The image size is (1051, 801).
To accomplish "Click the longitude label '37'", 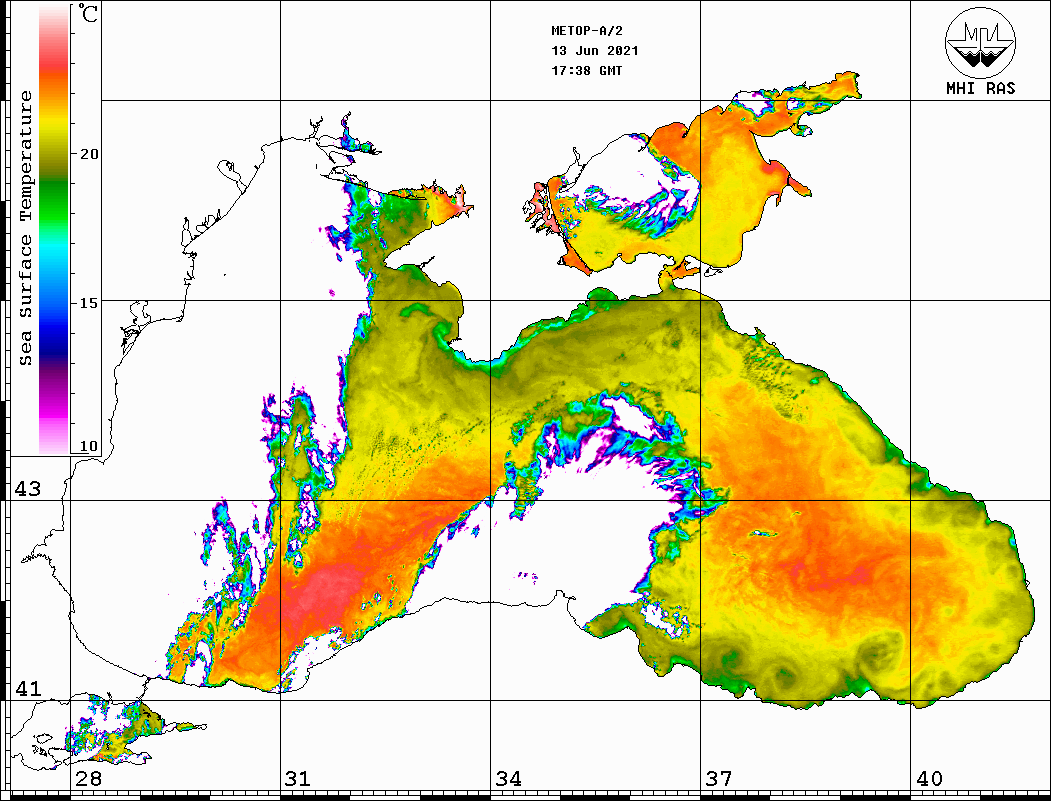I will click(719, 779).
